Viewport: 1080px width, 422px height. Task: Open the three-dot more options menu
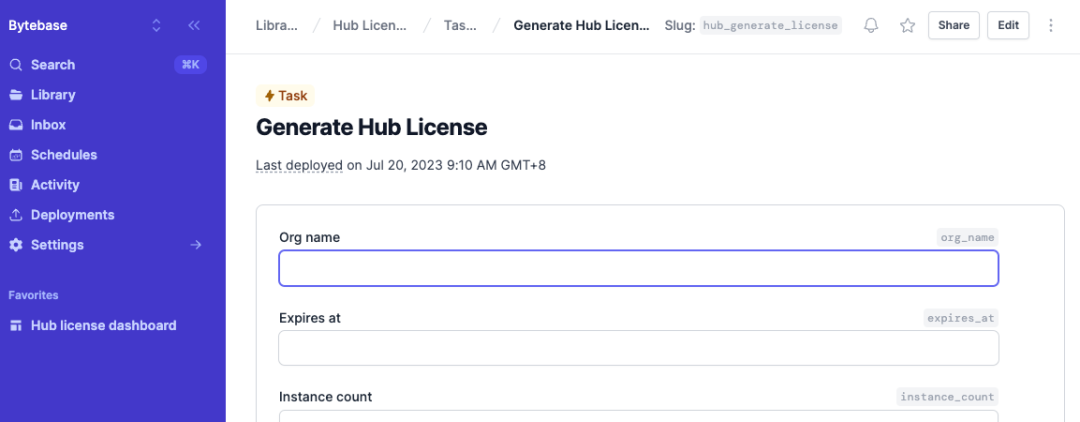pyautogui.click(x=1051, y=25)
